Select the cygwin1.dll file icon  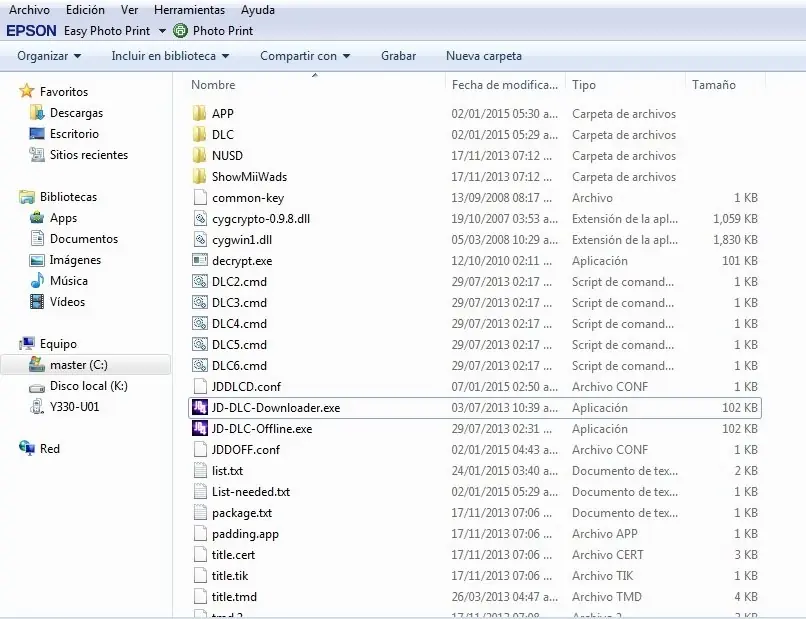pos(199,240)
